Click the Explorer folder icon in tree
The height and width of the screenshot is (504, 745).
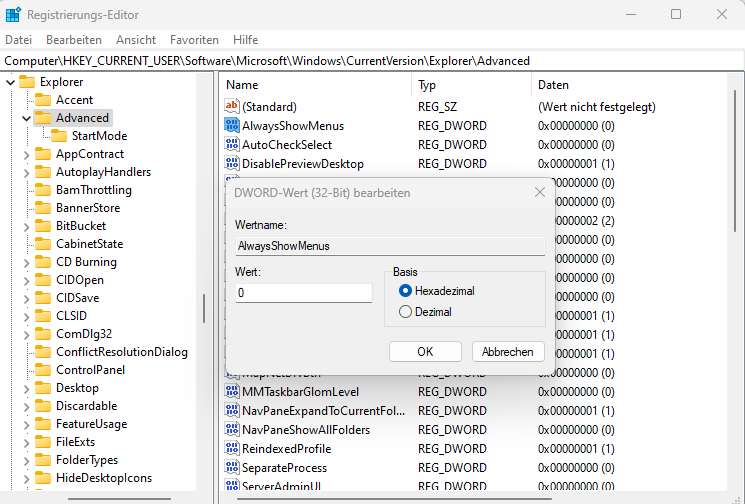(x=27, y=82)
